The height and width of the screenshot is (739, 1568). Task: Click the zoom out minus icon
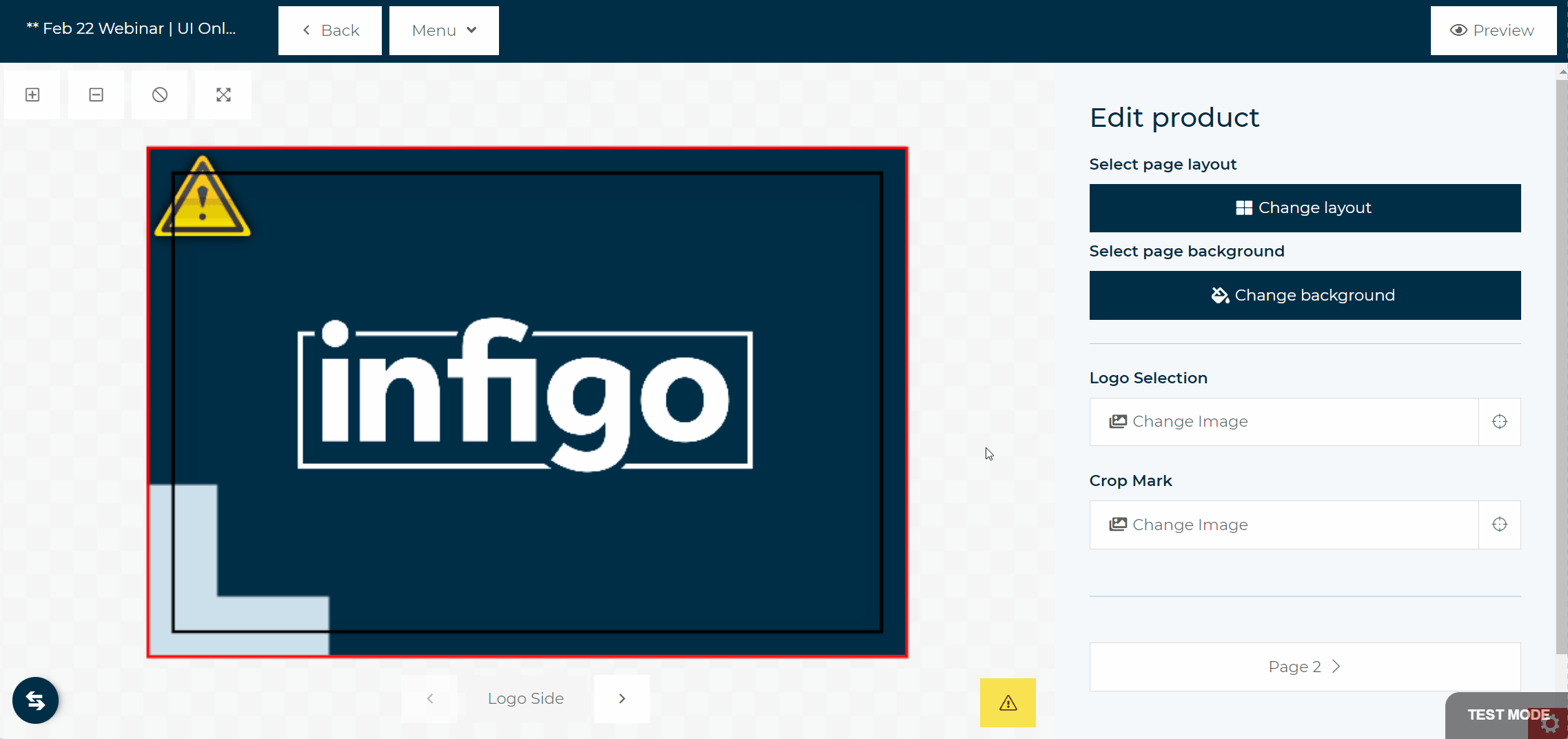[96, 94]
